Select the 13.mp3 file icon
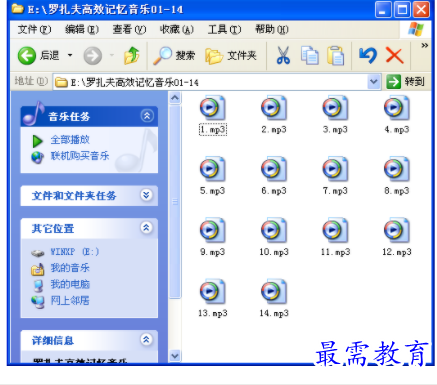The width and height of the screenshot is (437, 385). point(213,292)
